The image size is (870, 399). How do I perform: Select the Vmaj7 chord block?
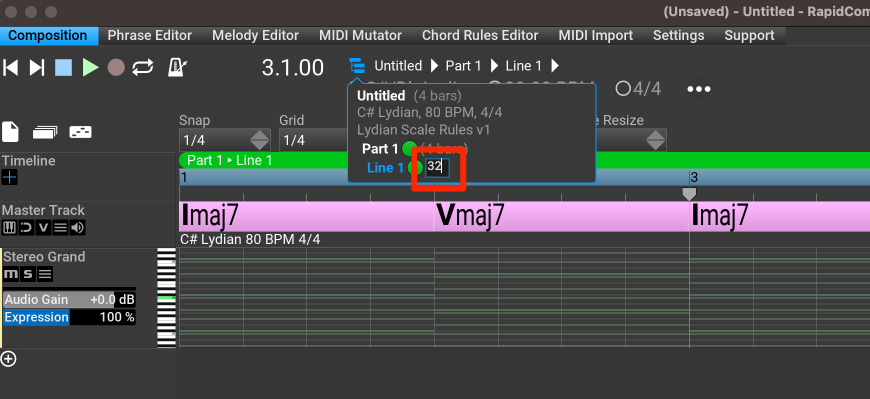[x=561, y=216]
